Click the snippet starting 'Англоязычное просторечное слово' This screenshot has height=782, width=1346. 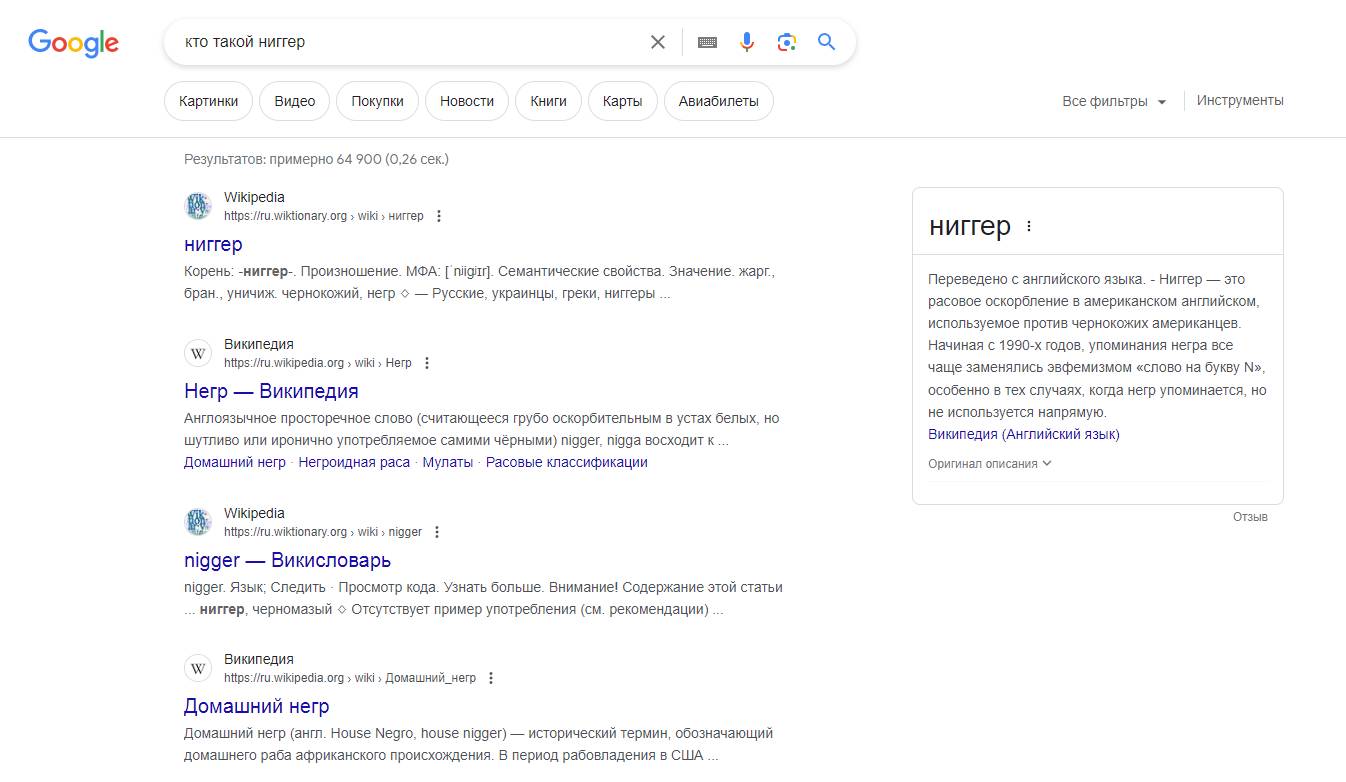point(482,429)
